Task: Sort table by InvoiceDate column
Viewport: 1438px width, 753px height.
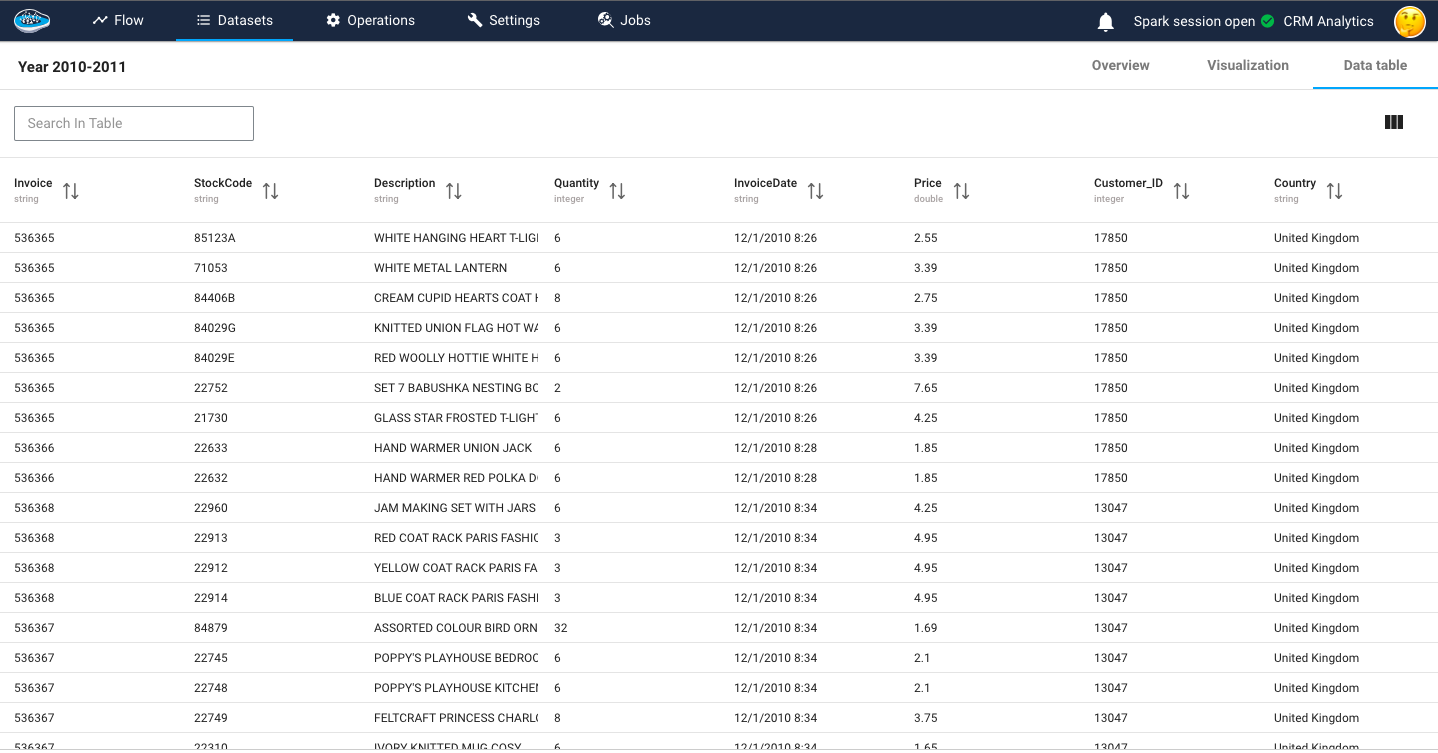Action: click(815, 191)
